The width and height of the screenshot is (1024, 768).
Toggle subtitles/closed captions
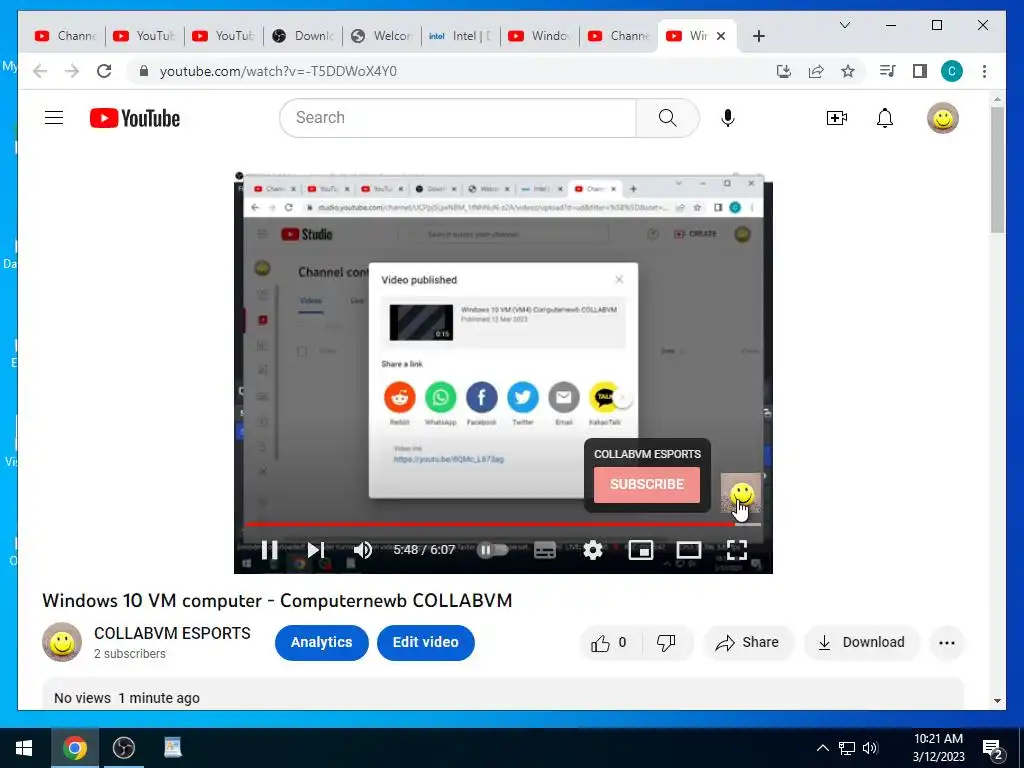[545, 550]
